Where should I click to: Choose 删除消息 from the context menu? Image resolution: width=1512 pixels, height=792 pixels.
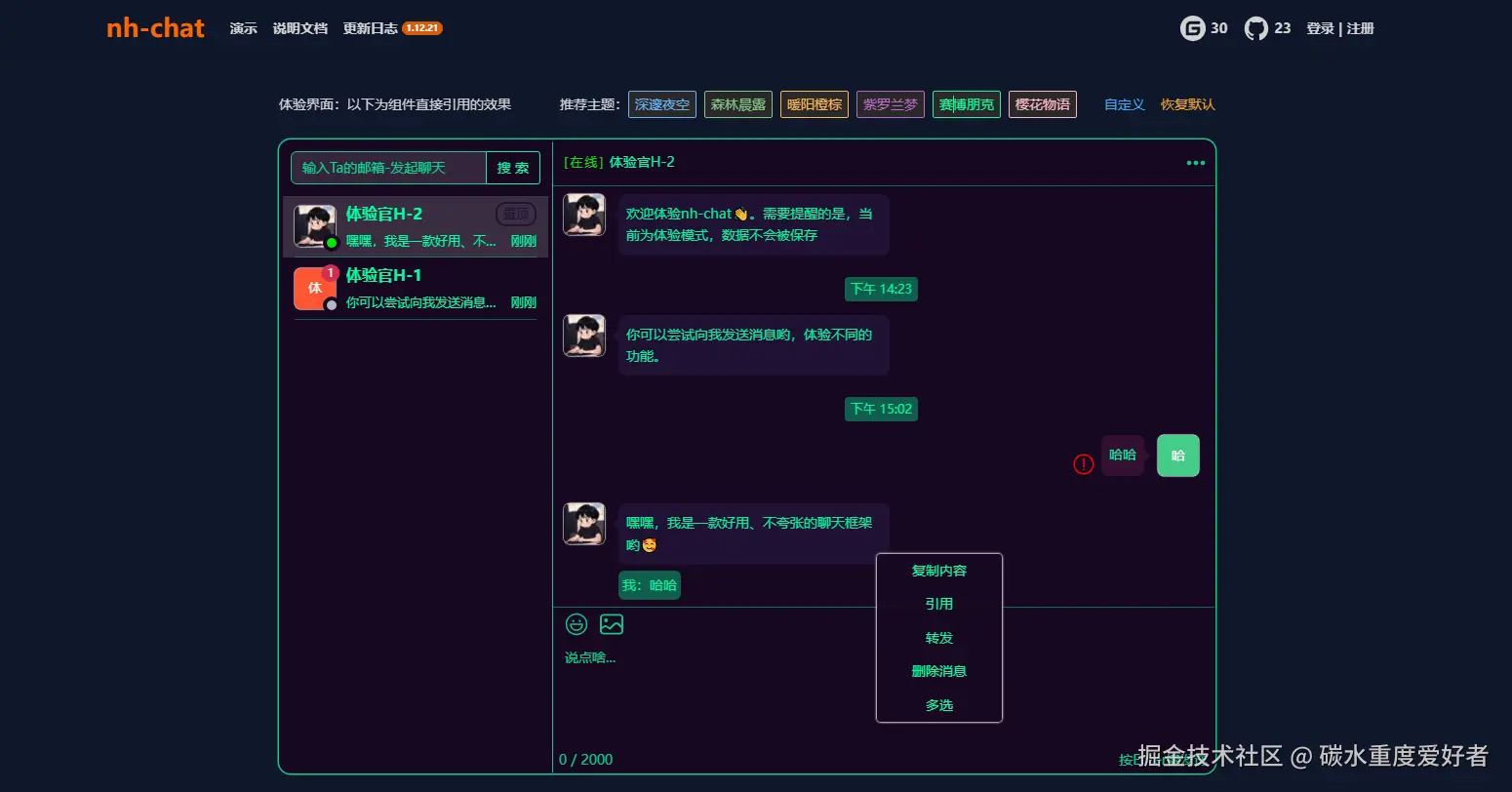[x=938, y=671]
